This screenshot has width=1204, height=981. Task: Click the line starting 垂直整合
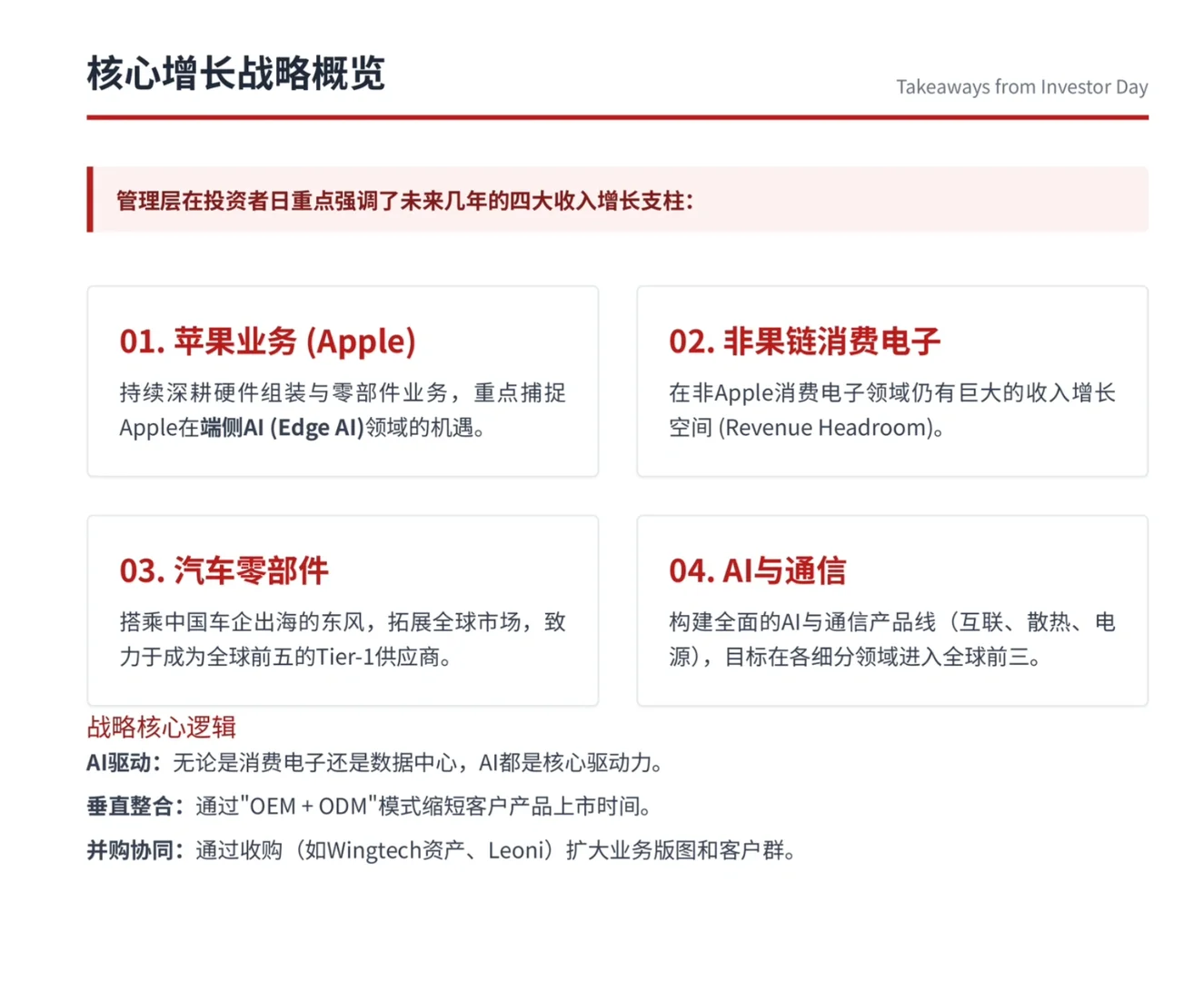[x=370, y=807]
